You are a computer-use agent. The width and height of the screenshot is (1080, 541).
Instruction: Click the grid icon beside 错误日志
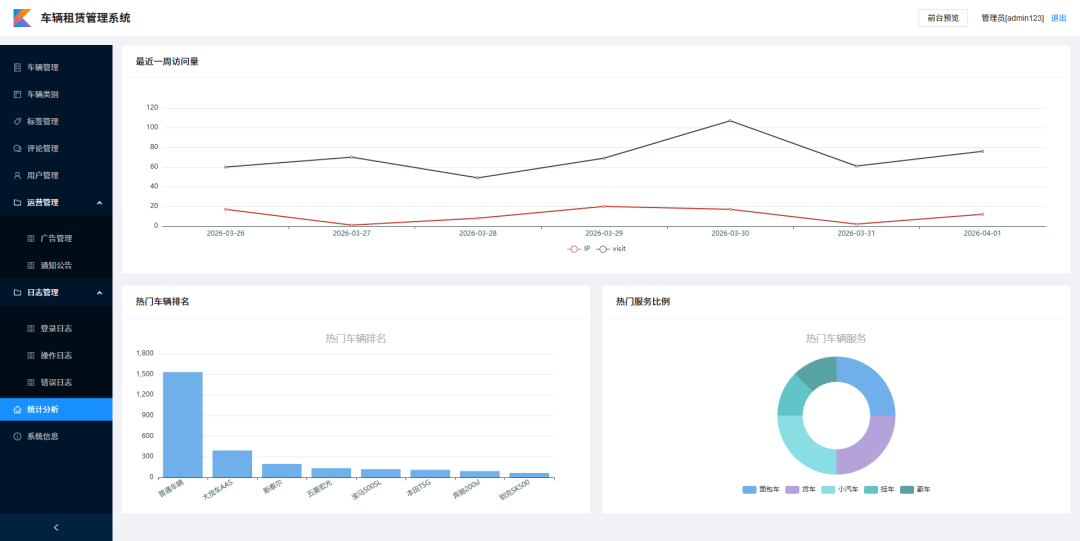pyautogui.click(x=30, y=382)
